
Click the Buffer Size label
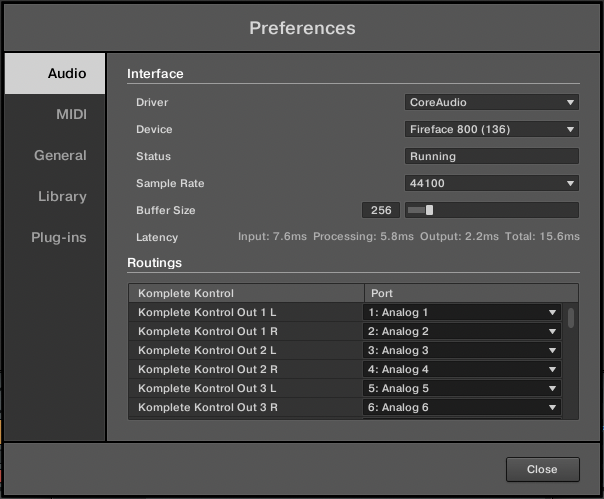click(x=166, y=210)
